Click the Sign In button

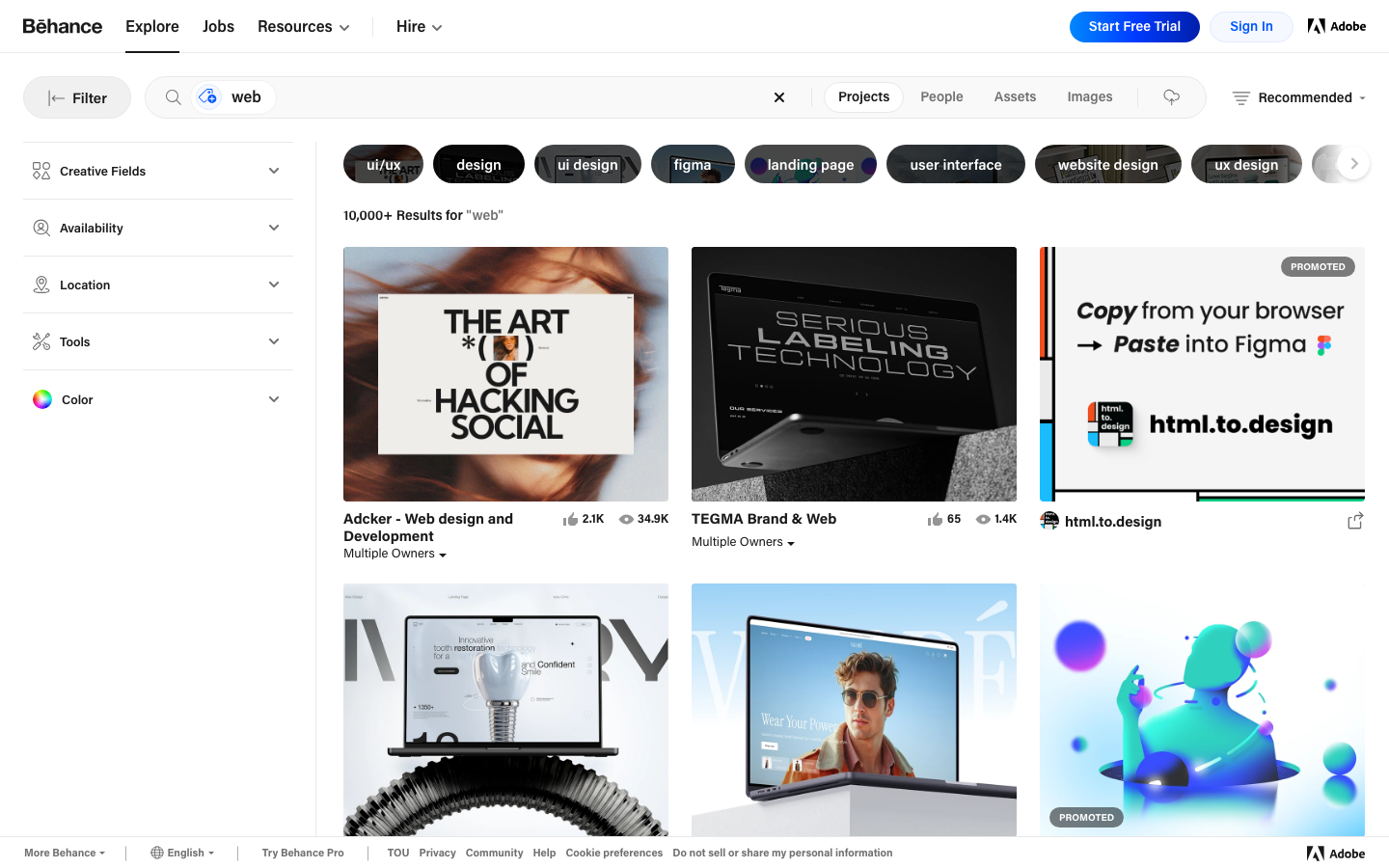[1251, 27]
